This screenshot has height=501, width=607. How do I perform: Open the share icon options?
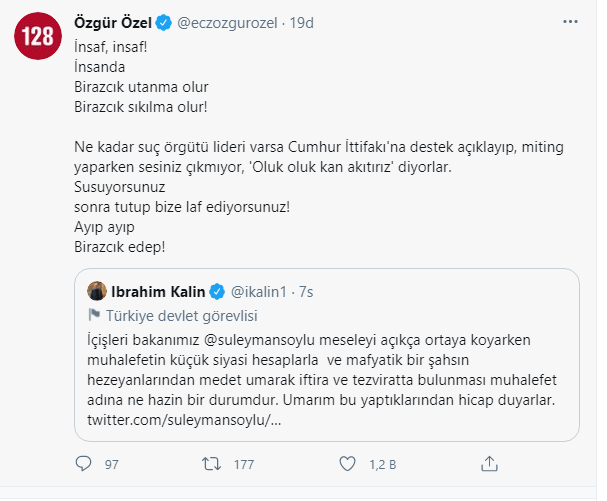click(490, 463)
